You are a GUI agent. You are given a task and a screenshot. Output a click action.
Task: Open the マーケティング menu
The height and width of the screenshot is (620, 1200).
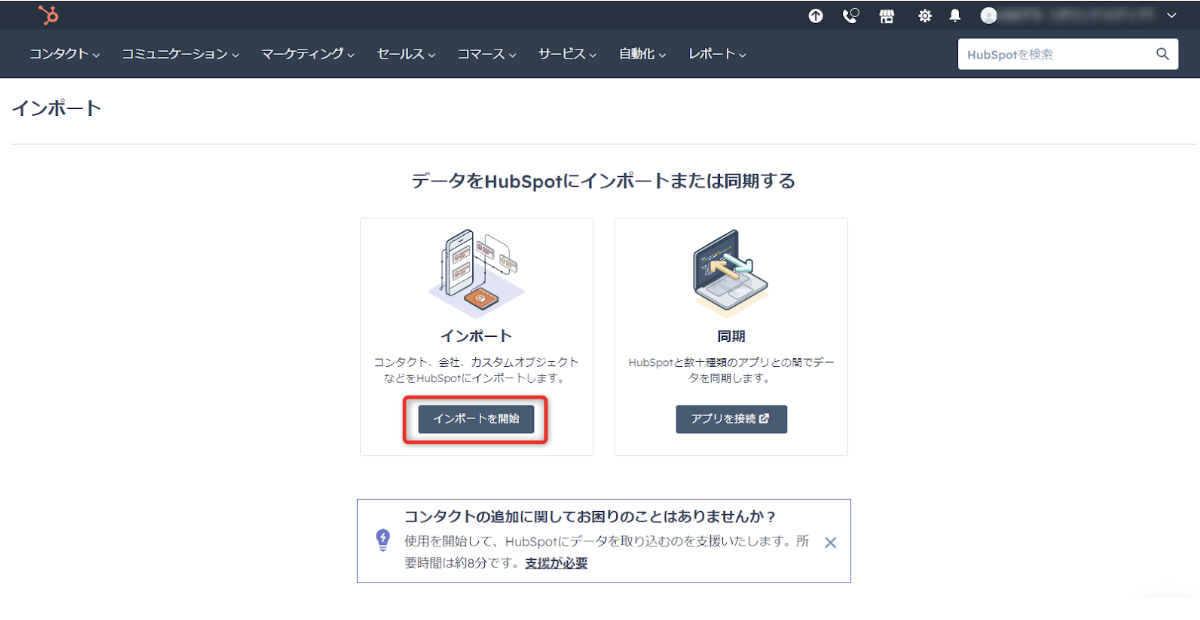point(308,54)
